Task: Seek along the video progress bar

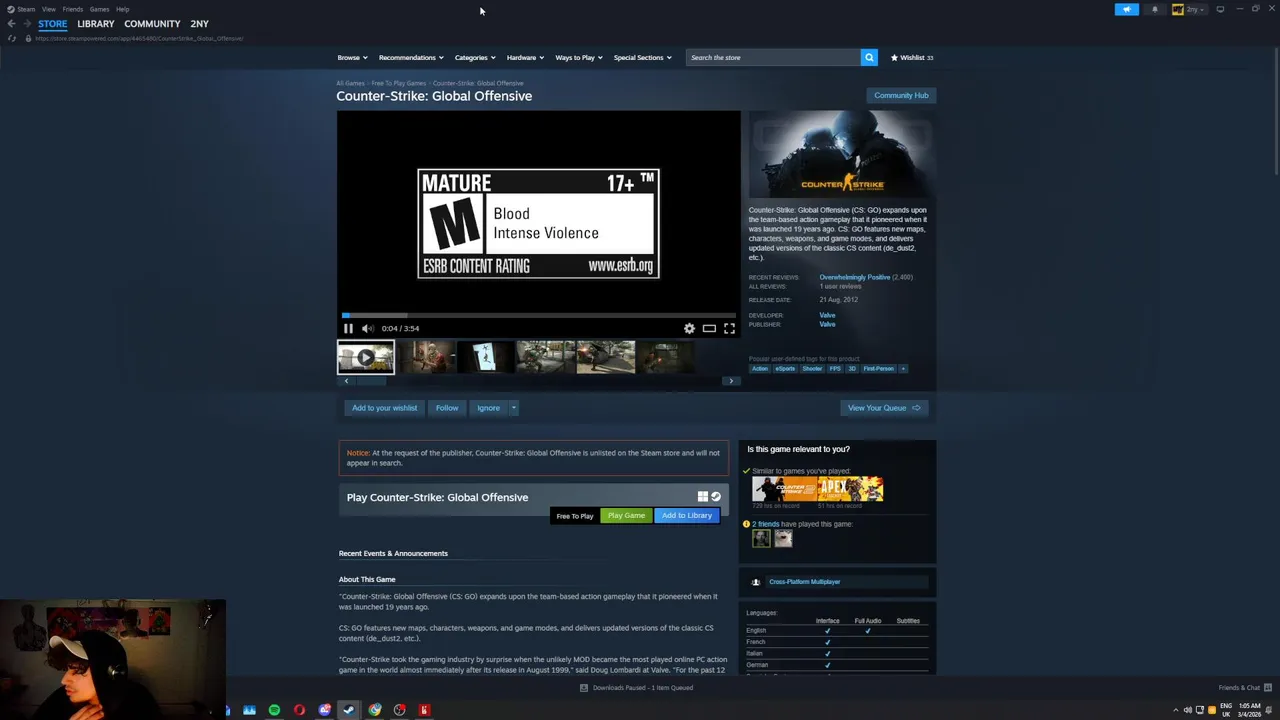Action: [x=538, y=315]
